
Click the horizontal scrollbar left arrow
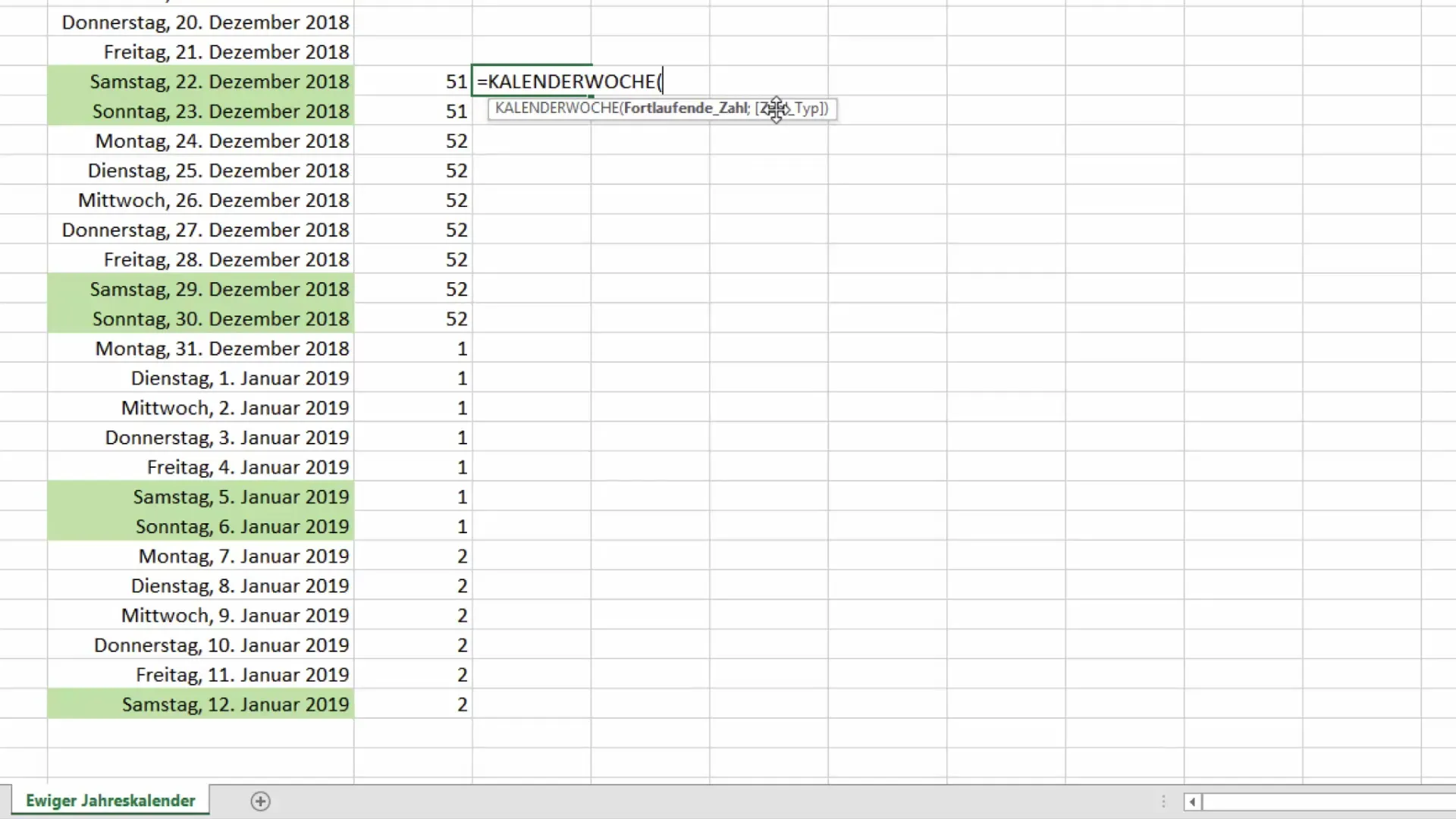click(x=1192, y=802)
